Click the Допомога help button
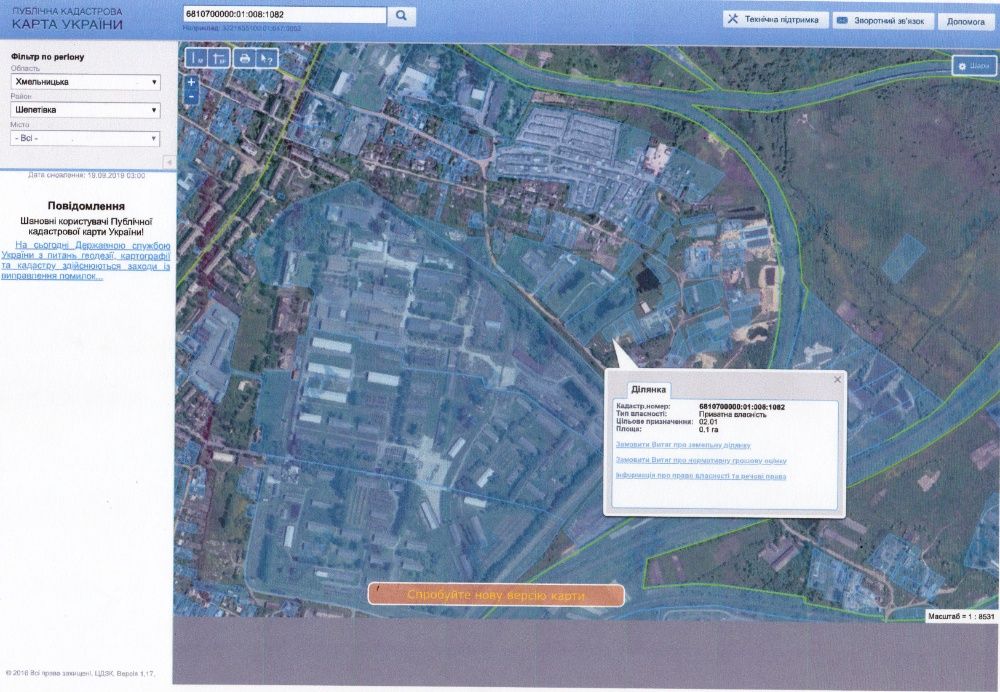The height and width of the screenshot is (692, 1000). pos(966,22)
